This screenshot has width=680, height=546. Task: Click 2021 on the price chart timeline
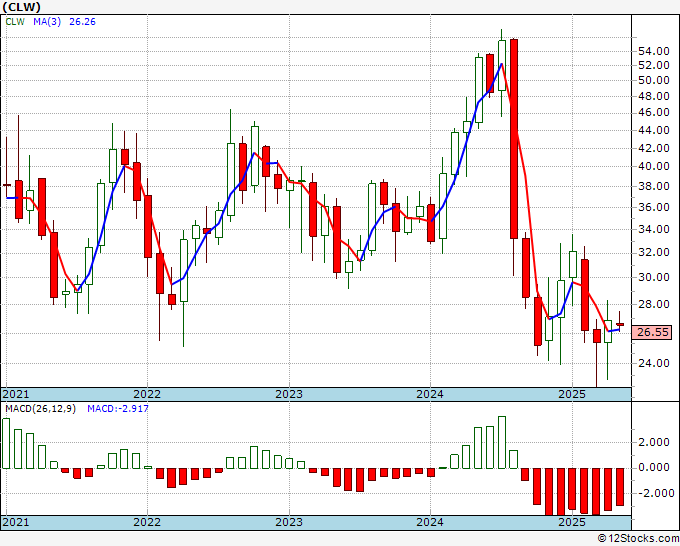(x=16, y=394)
